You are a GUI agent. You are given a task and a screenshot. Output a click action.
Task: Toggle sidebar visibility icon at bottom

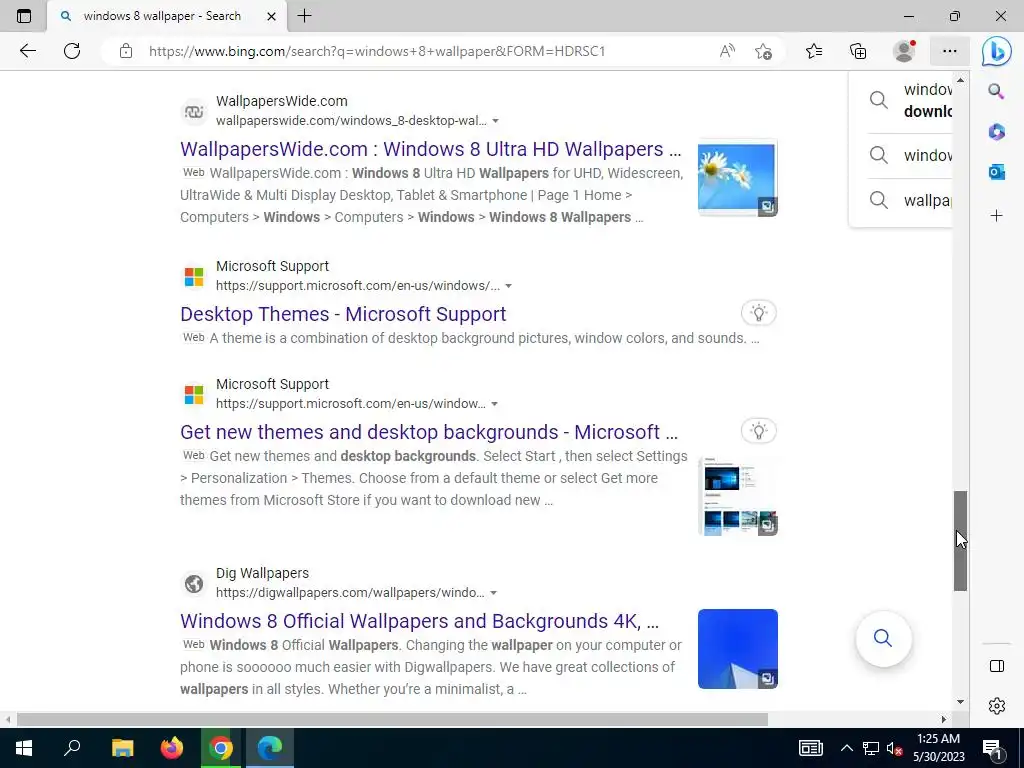pos(997,666)
